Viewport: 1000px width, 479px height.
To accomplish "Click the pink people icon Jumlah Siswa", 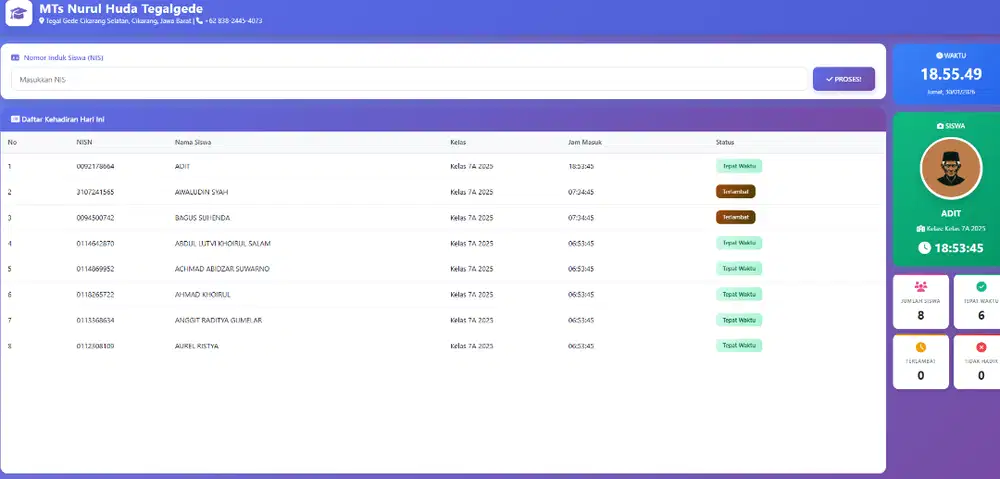I will tap(920, 287).
